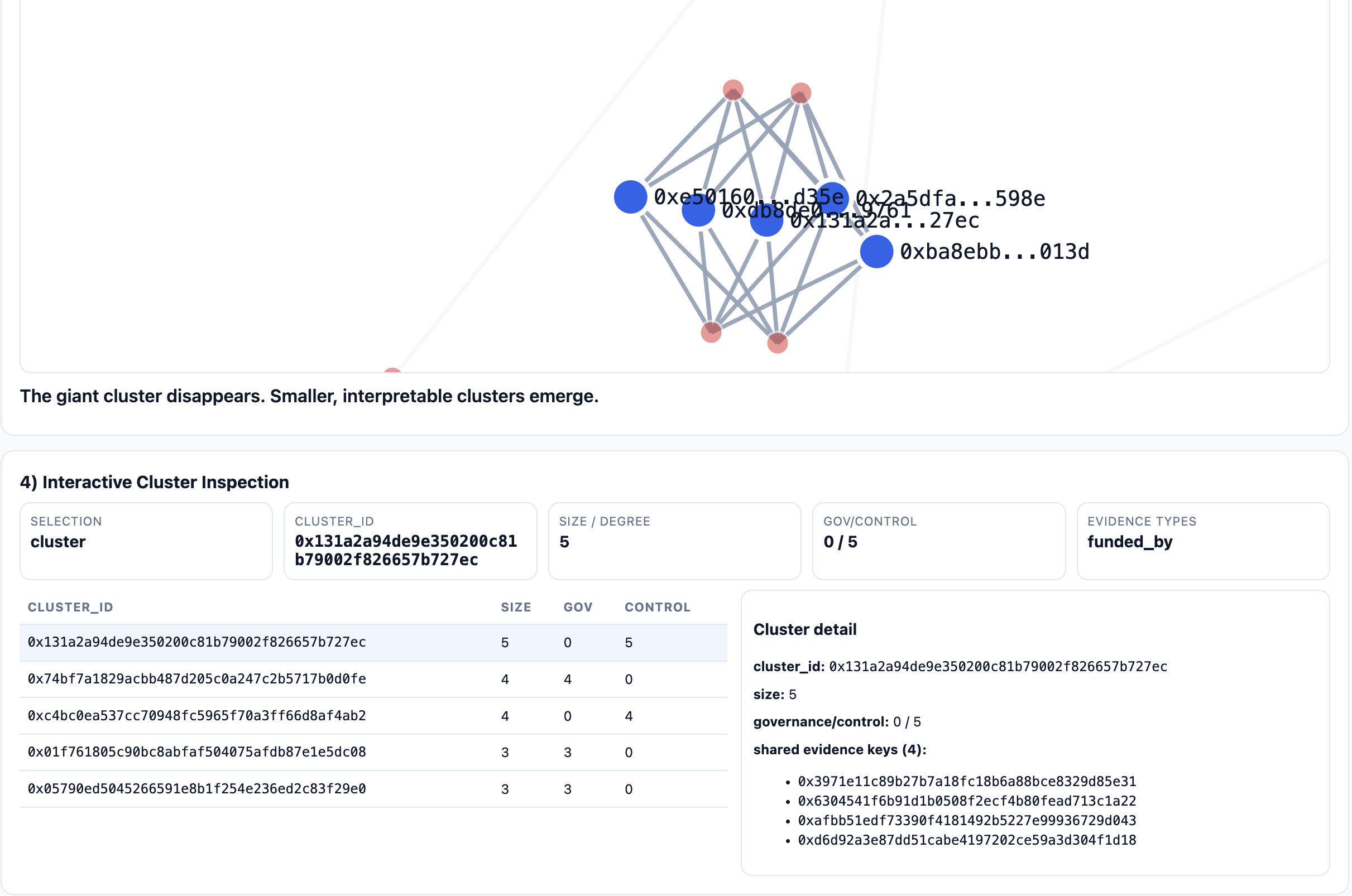Click the blue node labeled 0x2a5dfa...598e

(832, 199)
